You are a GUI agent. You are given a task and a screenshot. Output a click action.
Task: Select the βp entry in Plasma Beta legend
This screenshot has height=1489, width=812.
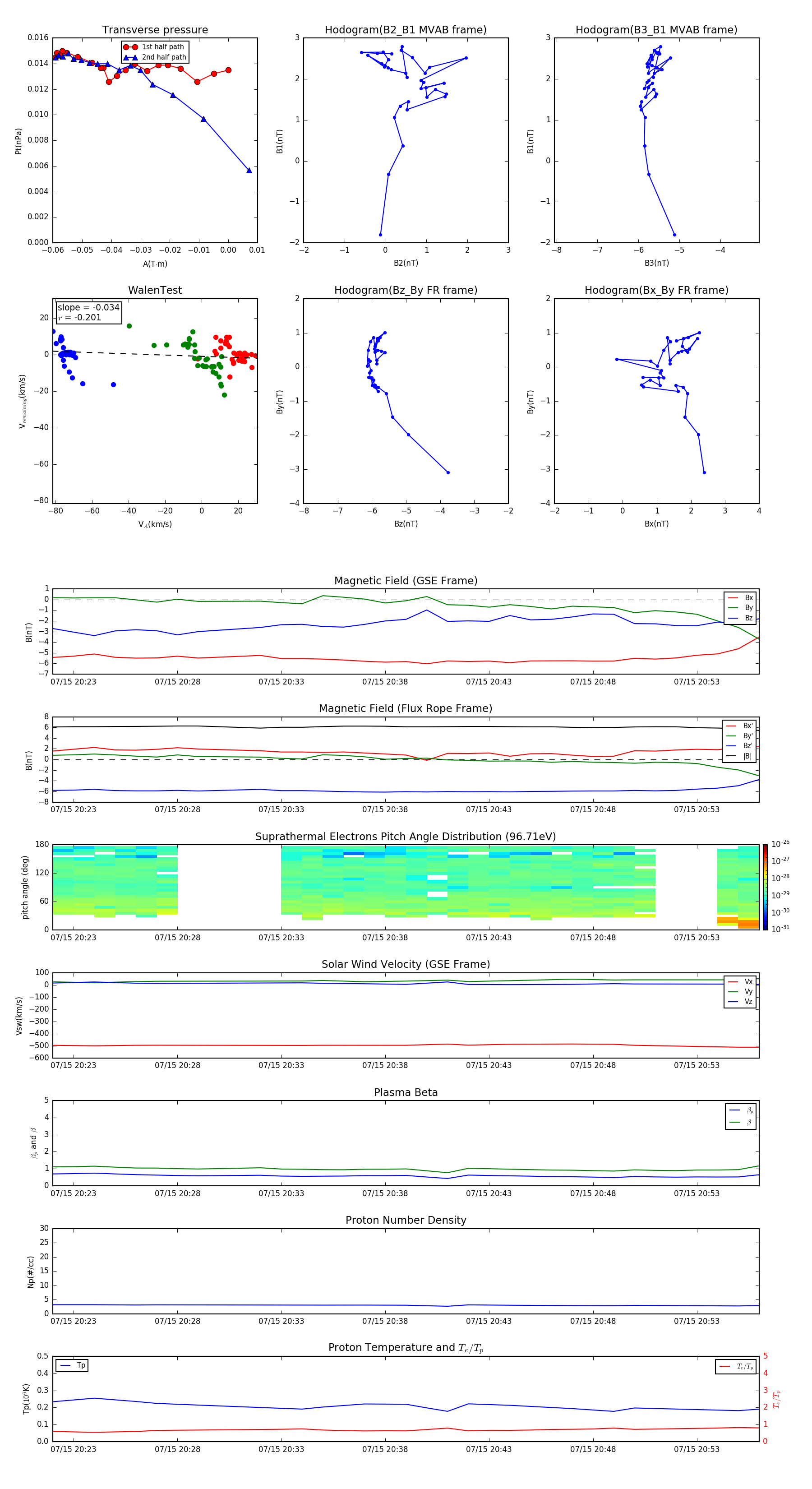coord(741,1111)
